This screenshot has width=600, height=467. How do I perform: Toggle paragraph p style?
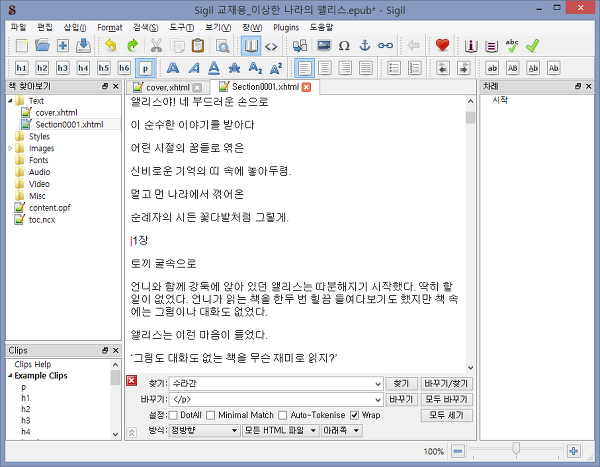tap(145, 69)
